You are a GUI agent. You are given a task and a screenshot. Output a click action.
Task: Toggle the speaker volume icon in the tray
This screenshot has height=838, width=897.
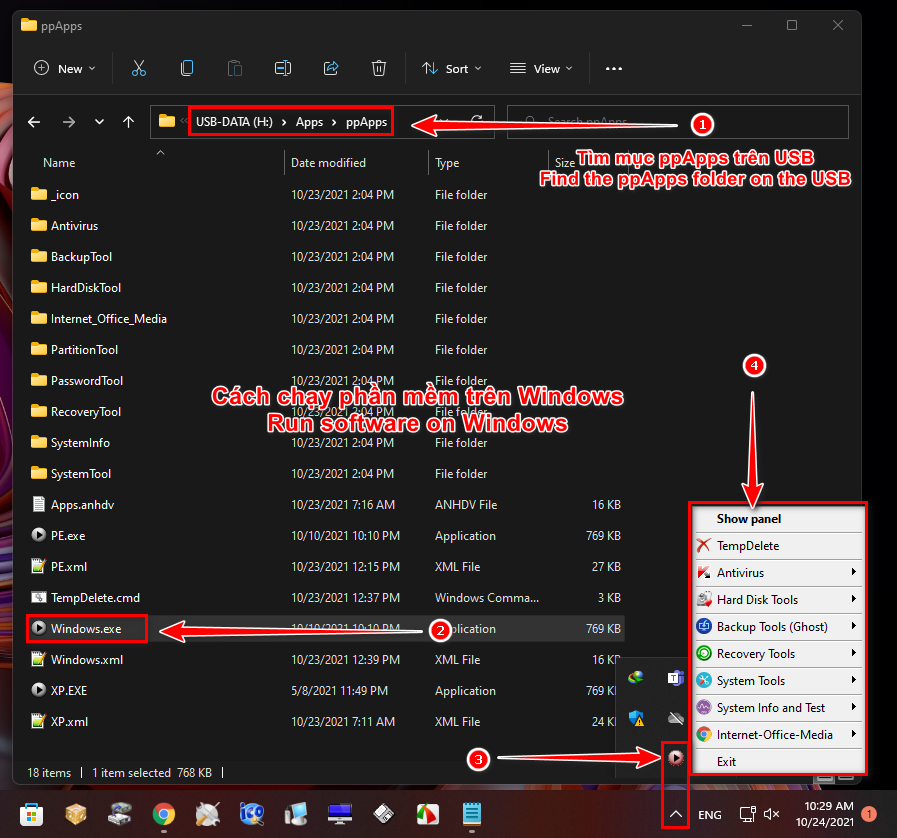click(x=771, y=814)
